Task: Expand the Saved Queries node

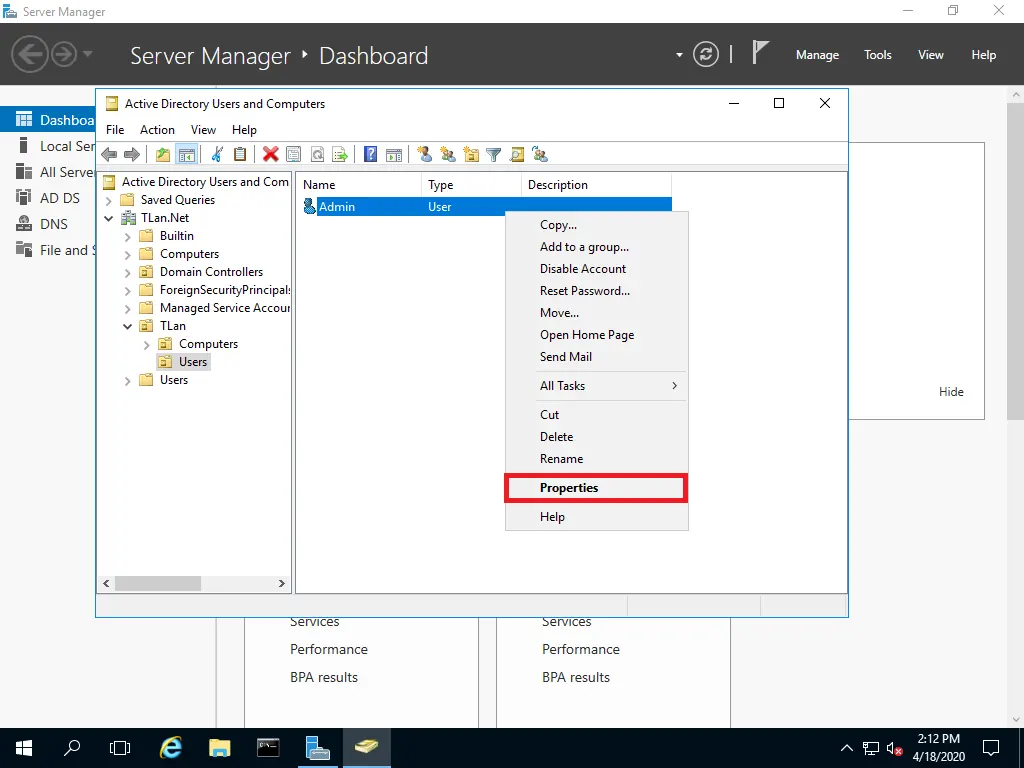Action: (x=109, y=200)
